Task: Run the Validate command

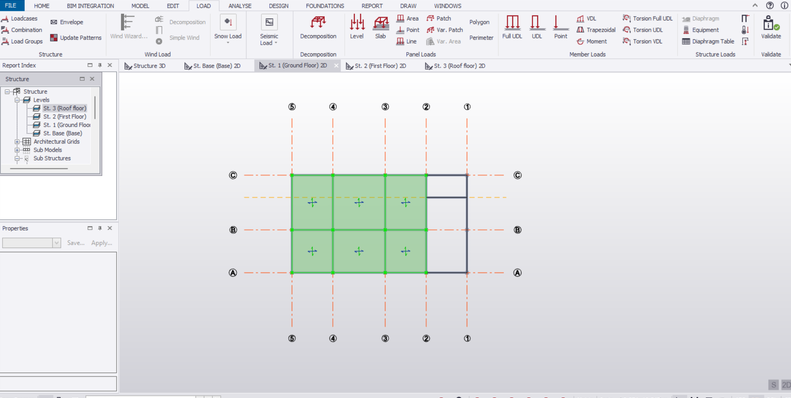Action: pyautogui.click(x=771, y=28)
